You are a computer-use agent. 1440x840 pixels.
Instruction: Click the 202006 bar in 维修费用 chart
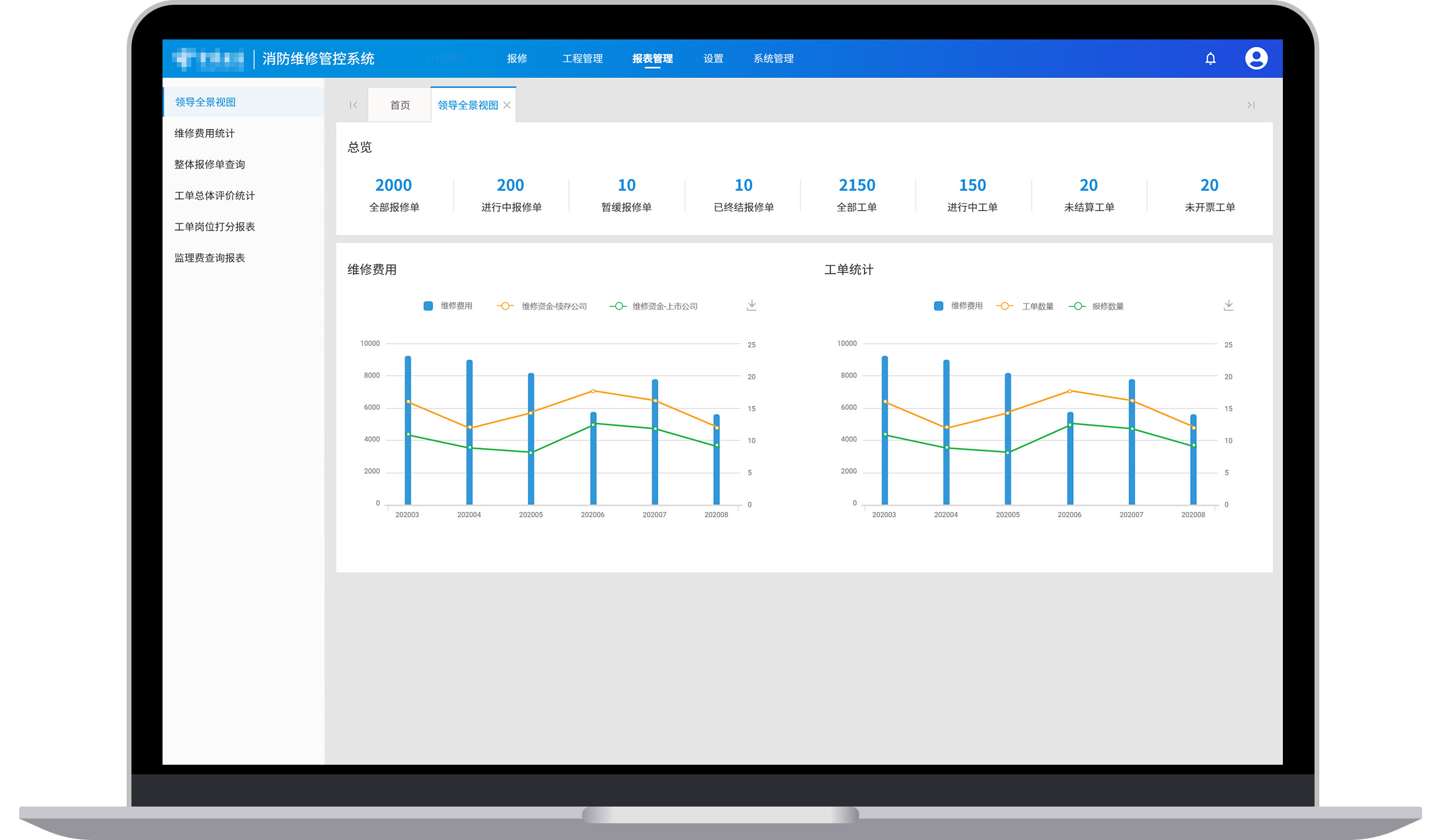593,458
